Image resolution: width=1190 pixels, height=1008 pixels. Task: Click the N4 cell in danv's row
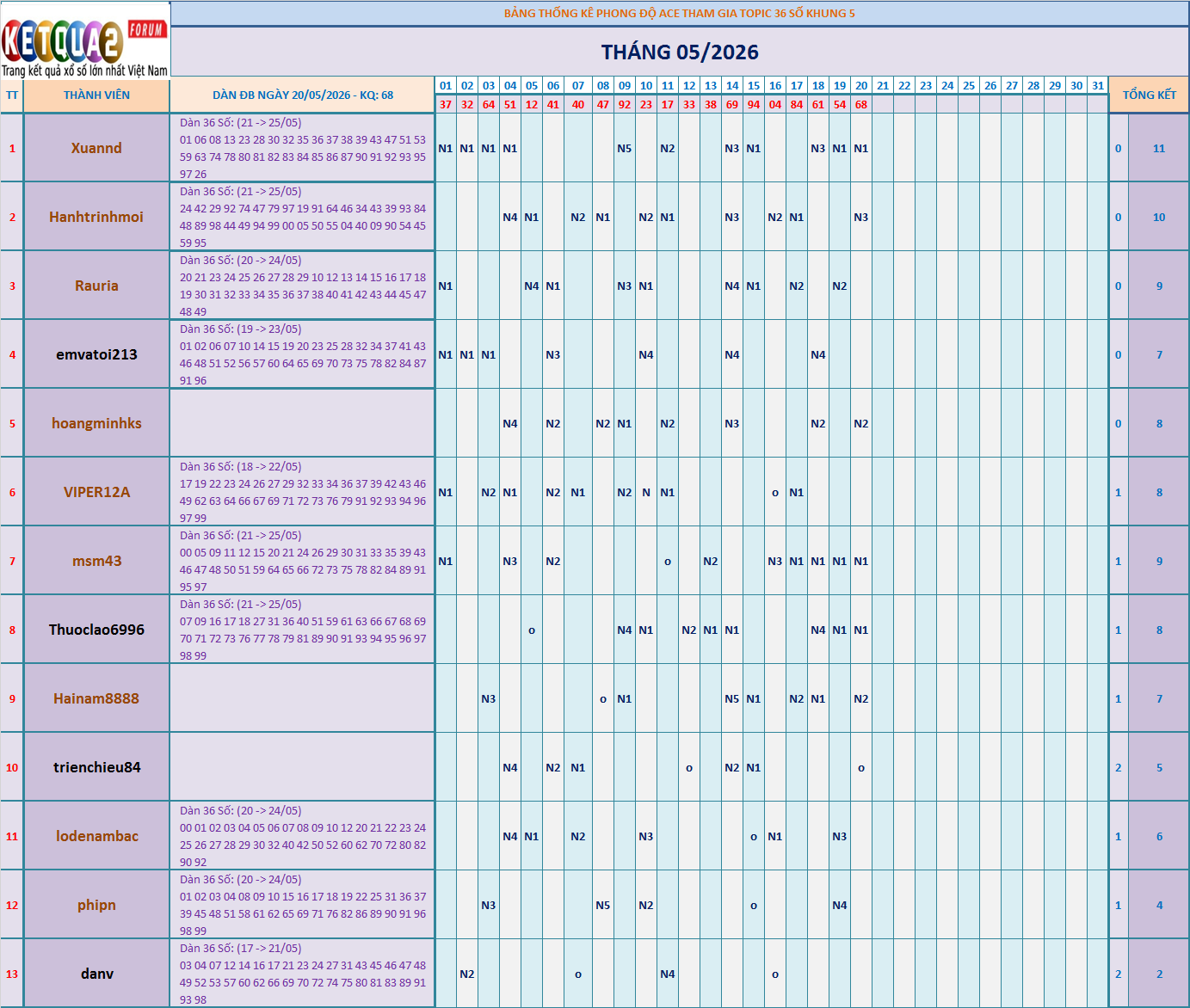click(668, 974)
